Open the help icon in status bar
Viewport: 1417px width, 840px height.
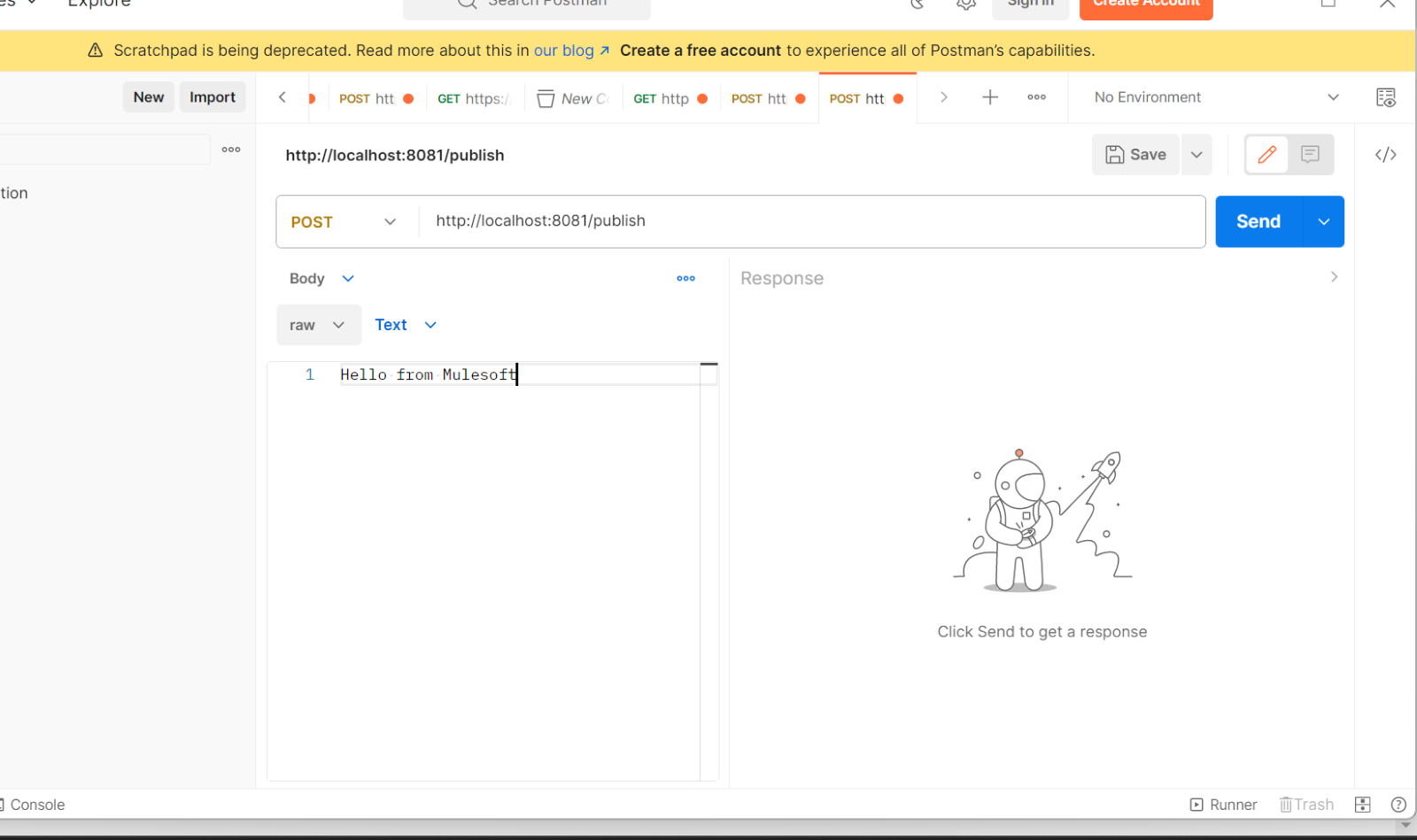pos(1398,805)
